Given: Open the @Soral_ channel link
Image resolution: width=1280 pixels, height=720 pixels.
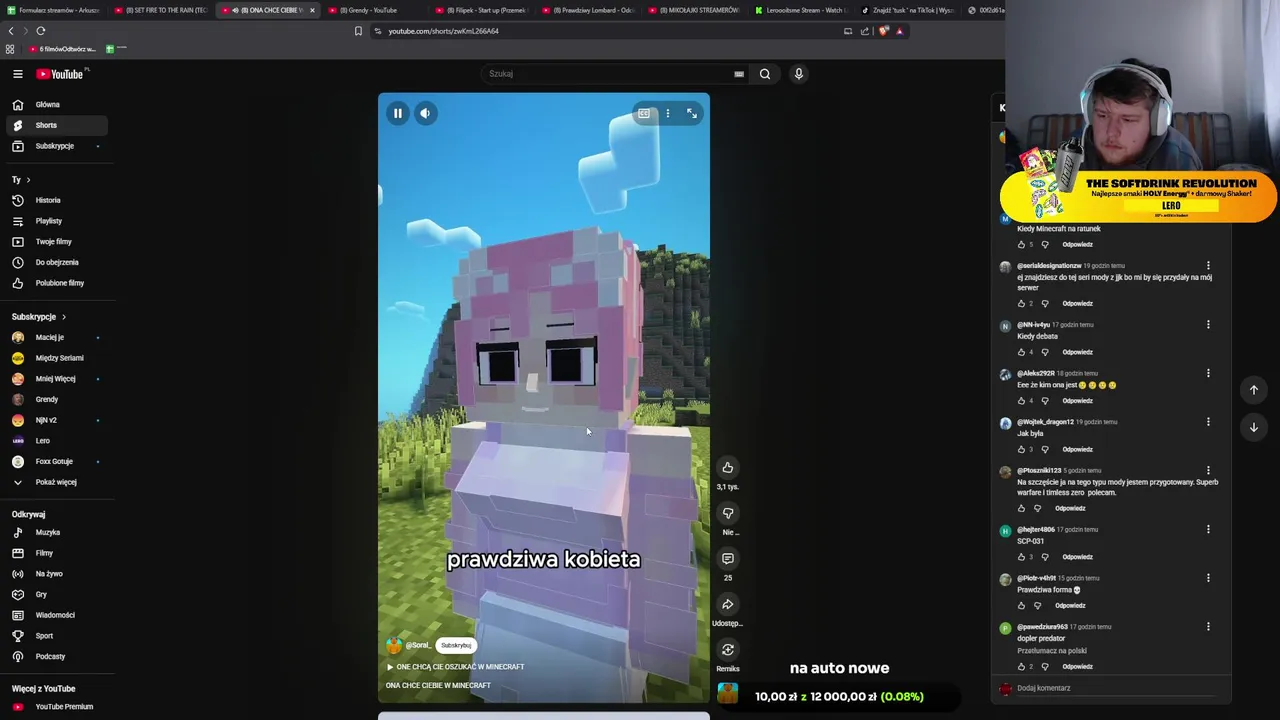Looking at the screenshot, I should pyautogui.click(x=417, y=646).
